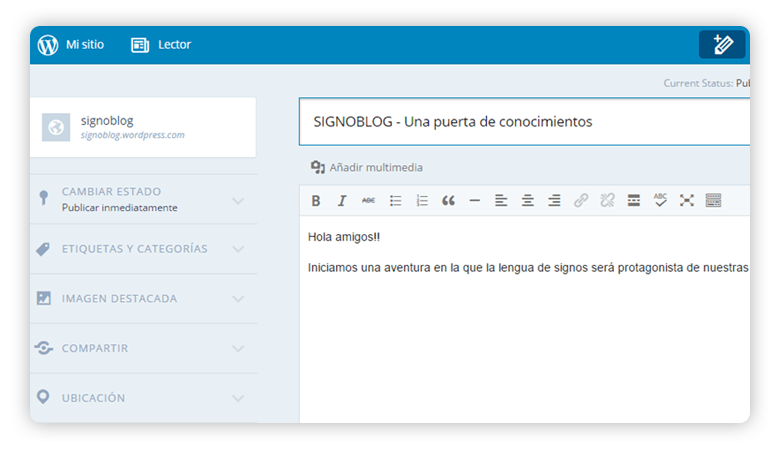Apply blockquote formatting
The height and width of the screenshot is (450, 780).
point(448,200)
